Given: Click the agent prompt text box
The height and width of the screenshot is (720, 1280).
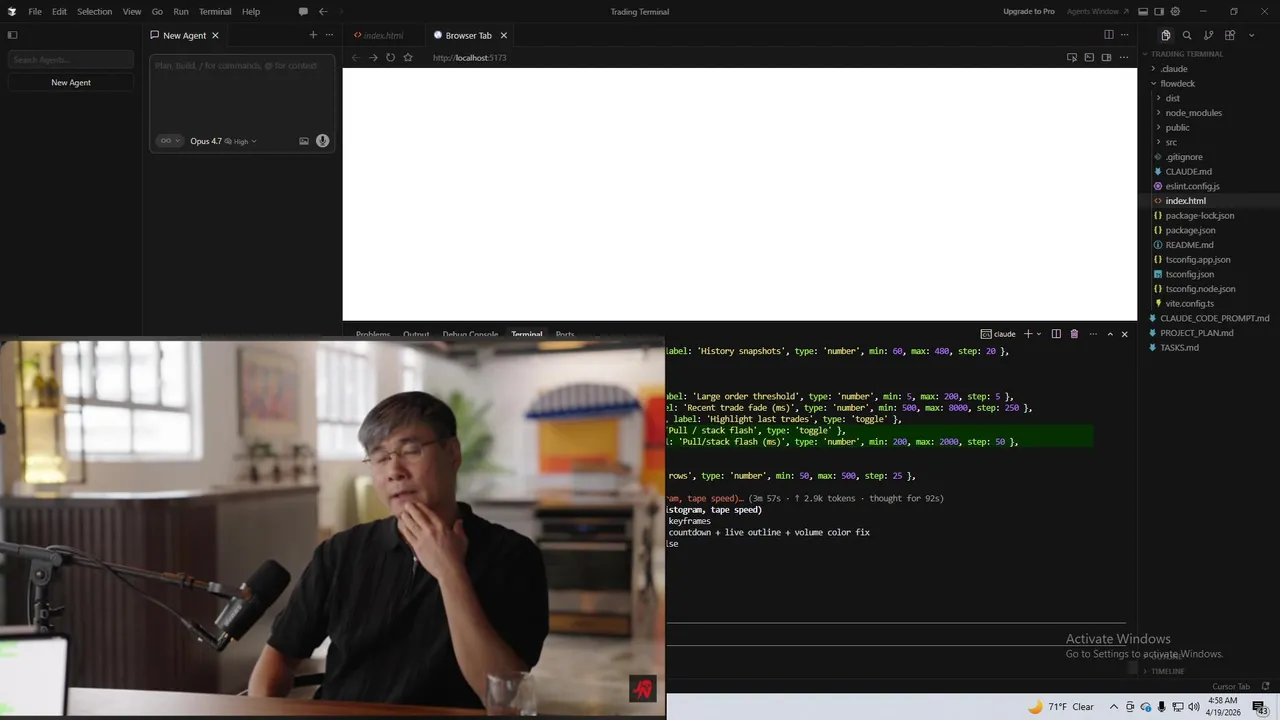Looking at the screenshot, I should [x=242, y=92].
